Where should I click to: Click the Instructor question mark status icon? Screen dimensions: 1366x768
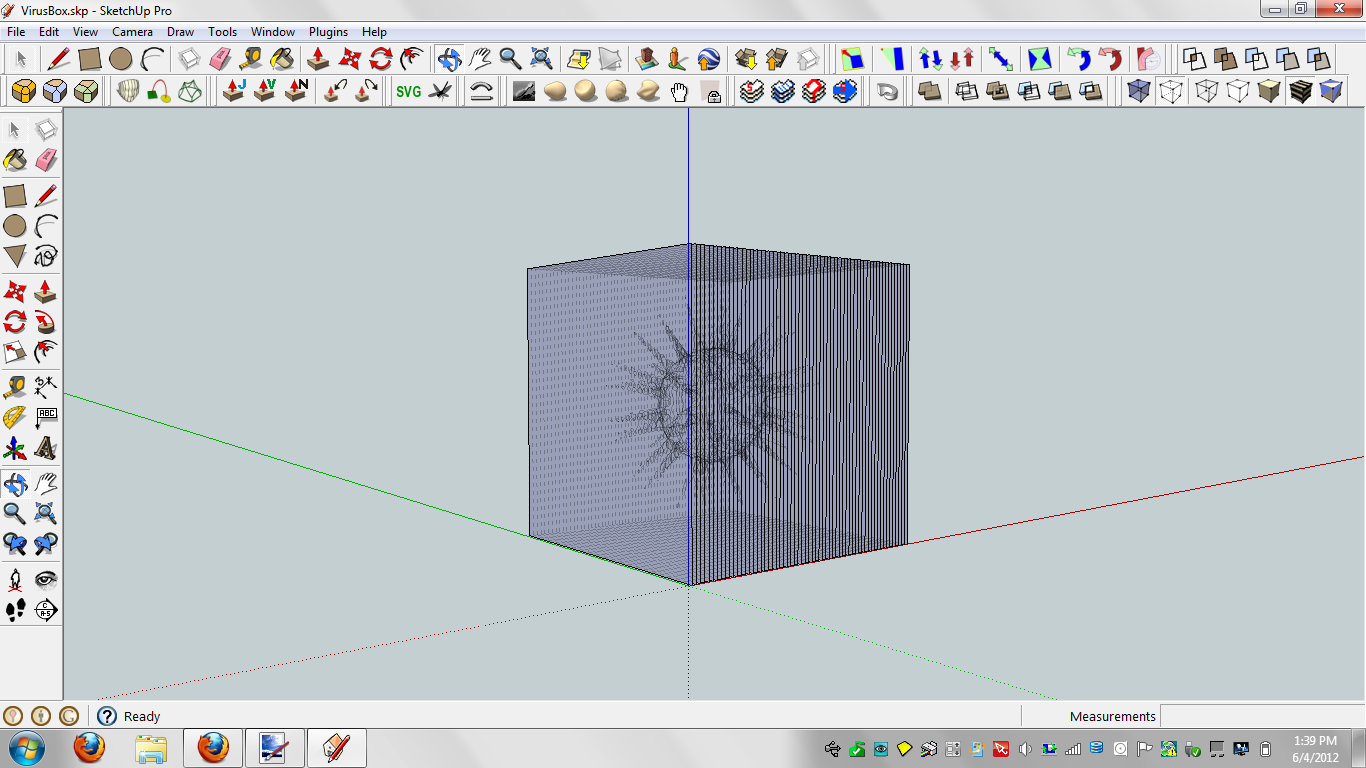[x=106, y=716]
